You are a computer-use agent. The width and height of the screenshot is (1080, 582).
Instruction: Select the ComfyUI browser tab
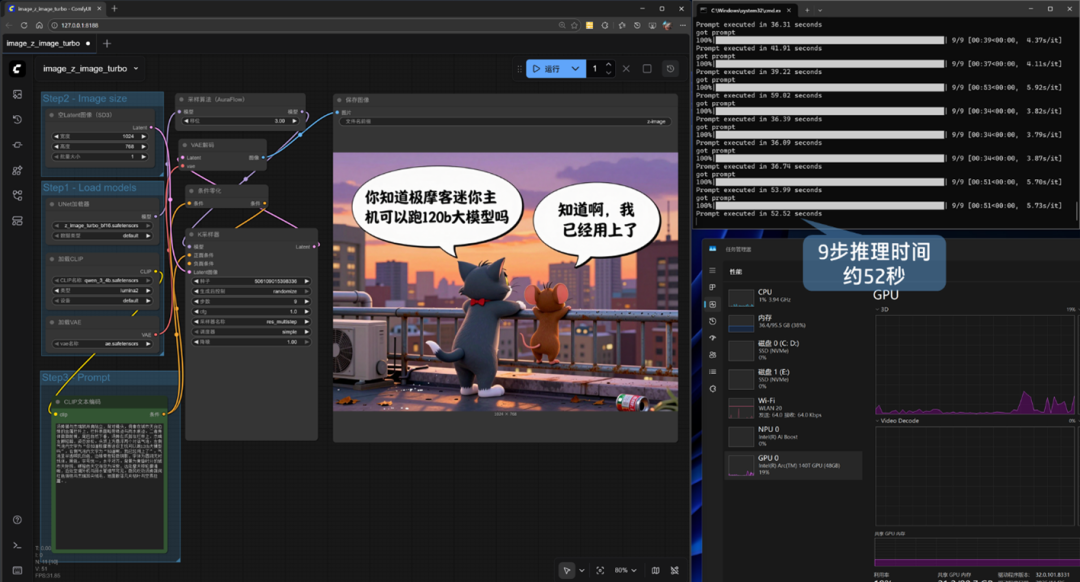54,9
